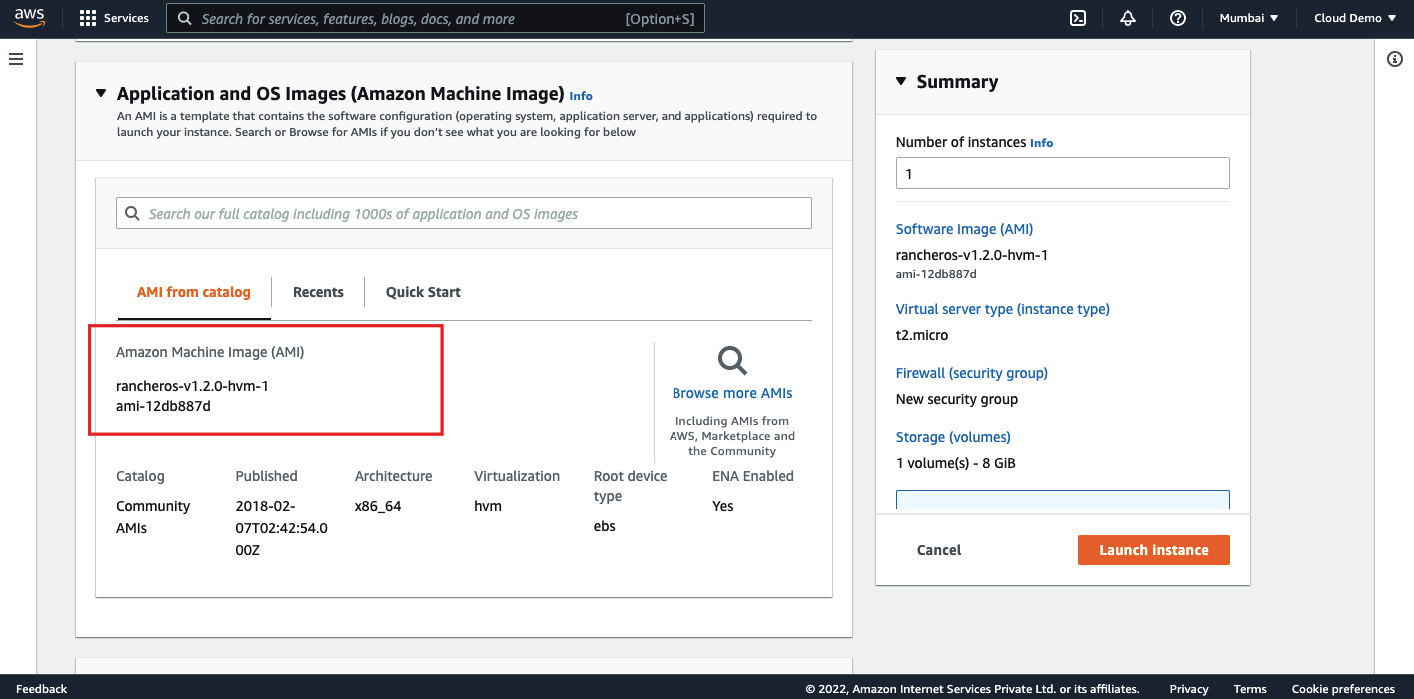Collapse the Summary panel
Image resolution: width=1414 pixels, height=699 pixels.
click(900, 82)
